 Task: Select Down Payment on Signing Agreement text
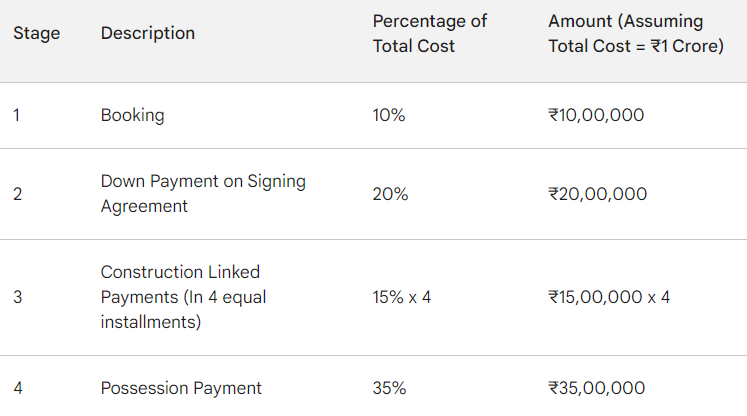pyautogui.click(x=203, y=194)
